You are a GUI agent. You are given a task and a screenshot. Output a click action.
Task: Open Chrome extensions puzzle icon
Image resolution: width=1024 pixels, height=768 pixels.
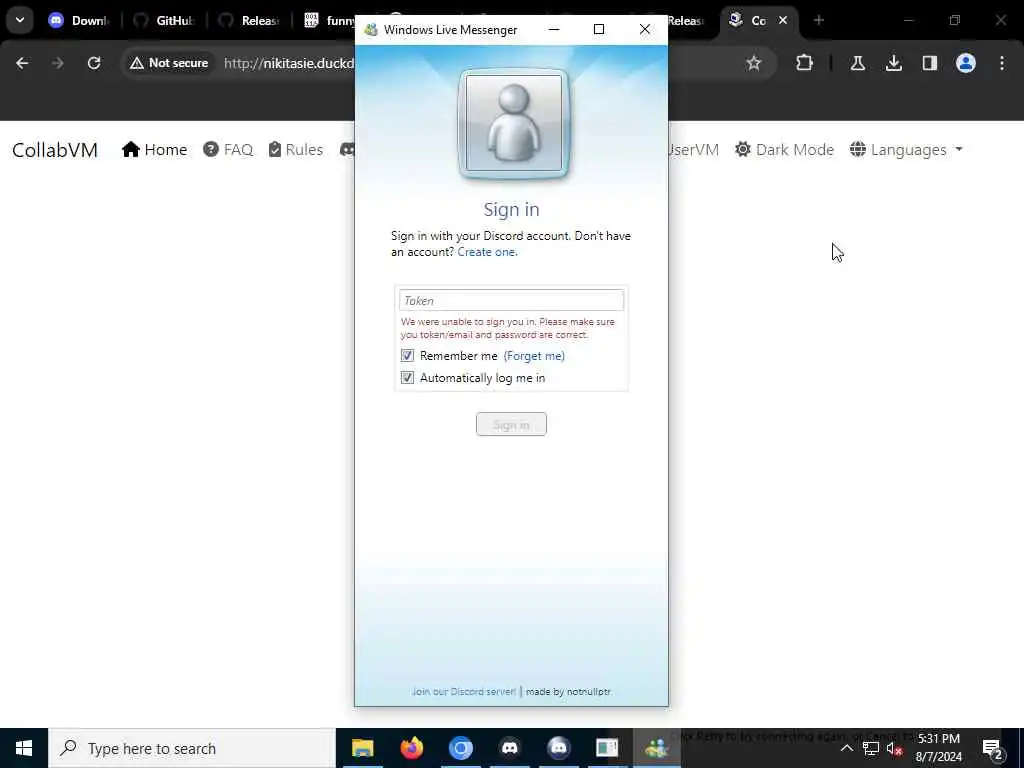[x=805, y=63]
